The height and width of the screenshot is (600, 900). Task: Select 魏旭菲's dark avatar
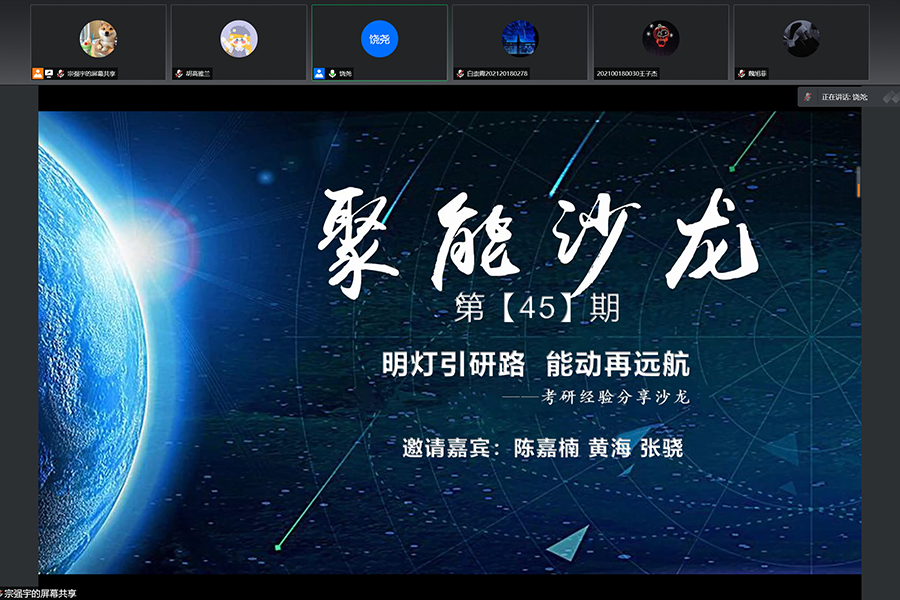[801, 39]
